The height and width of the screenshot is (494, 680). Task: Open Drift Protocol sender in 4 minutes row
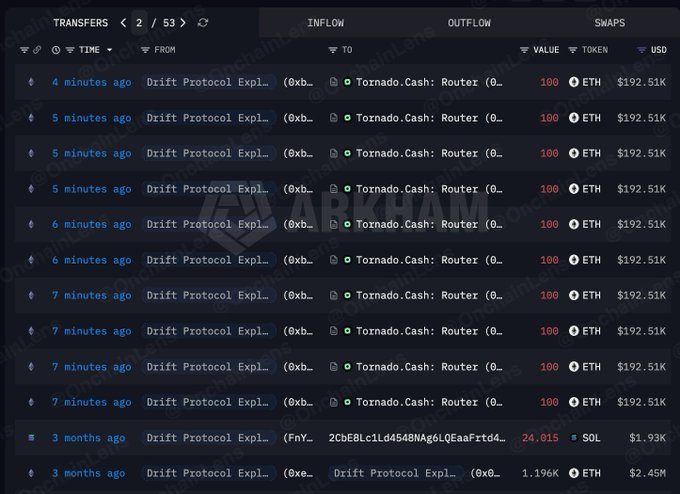click(x=207, y=82)
